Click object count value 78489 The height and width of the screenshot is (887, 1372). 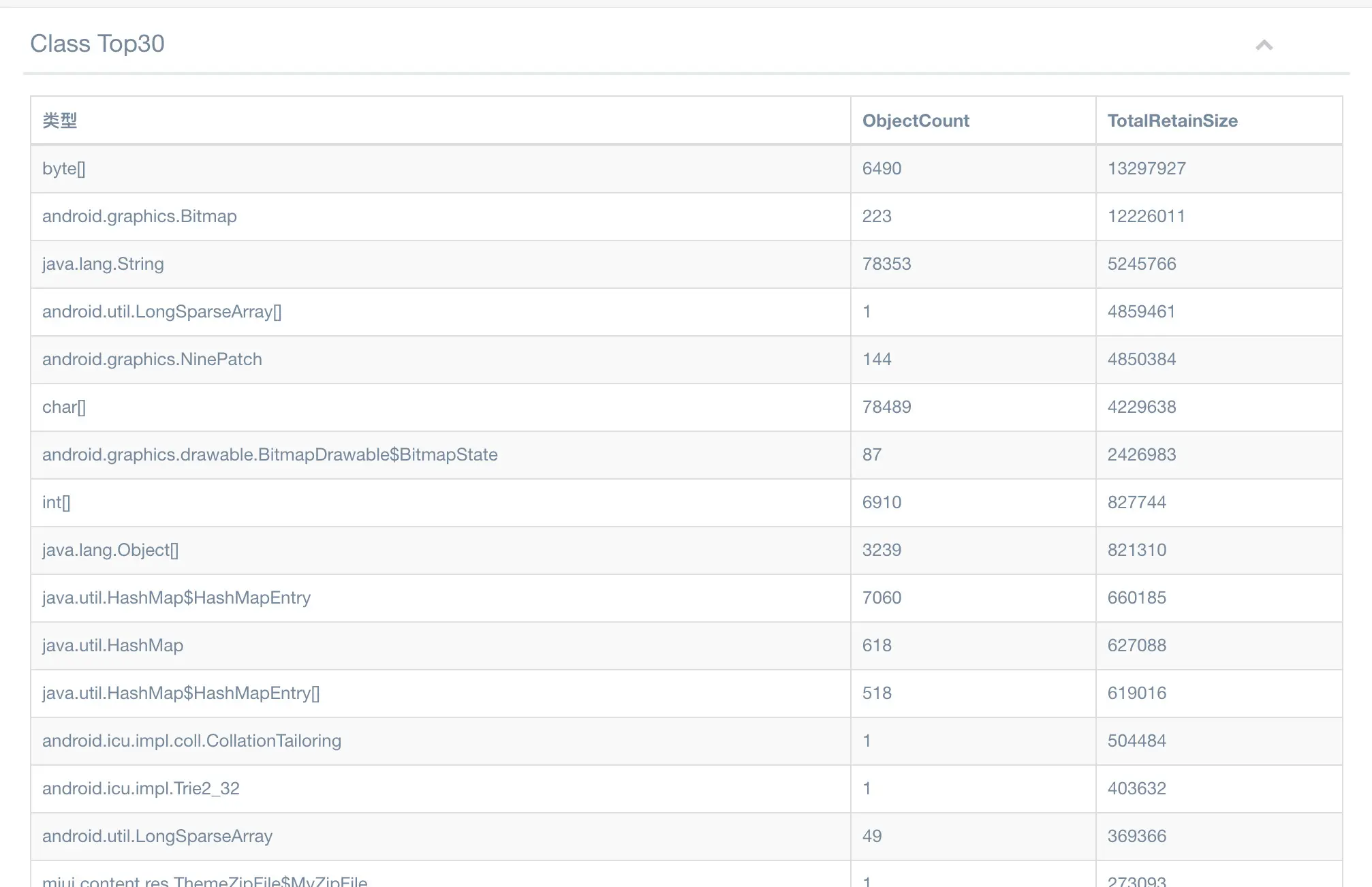tap(886, 407)
